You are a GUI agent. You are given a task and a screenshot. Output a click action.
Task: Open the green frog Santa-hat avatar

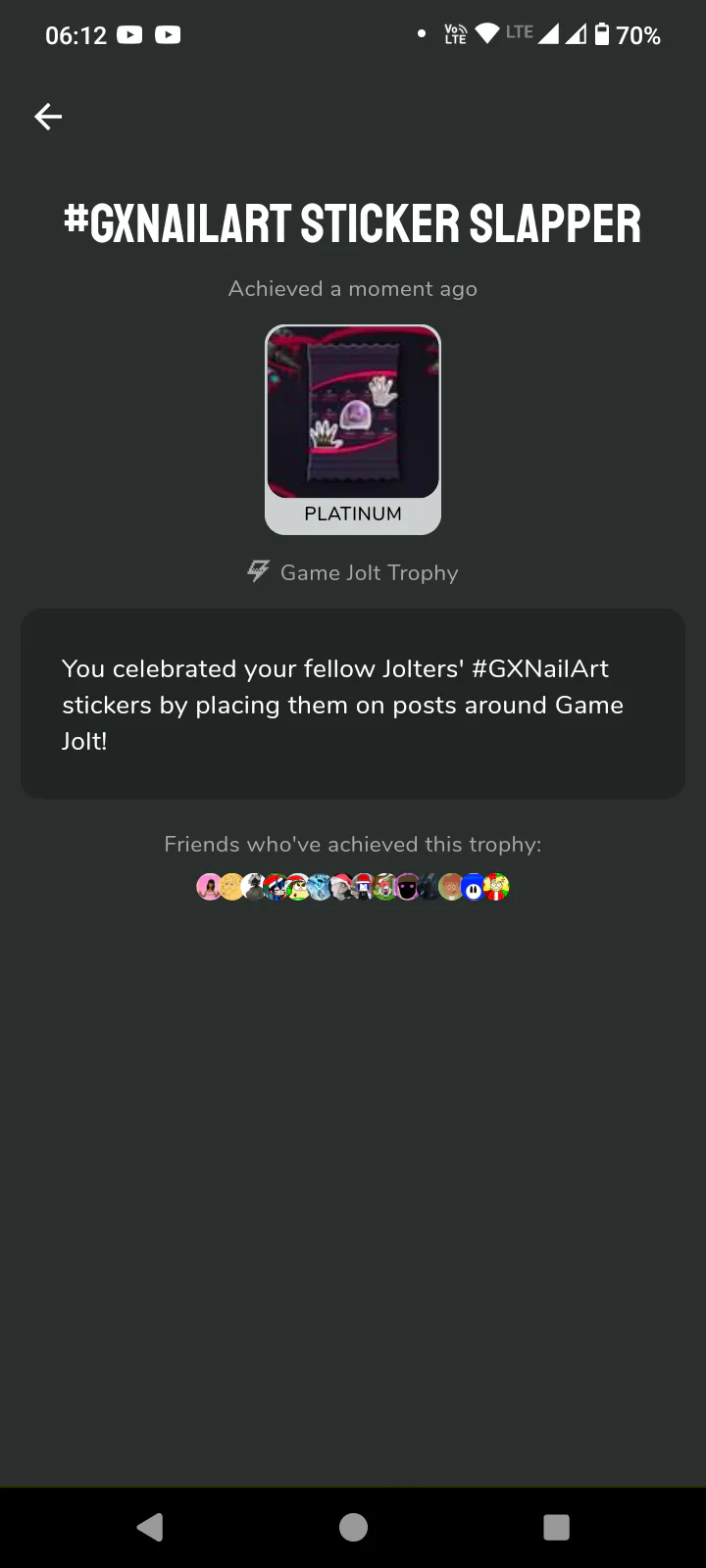tap(296, 887)
